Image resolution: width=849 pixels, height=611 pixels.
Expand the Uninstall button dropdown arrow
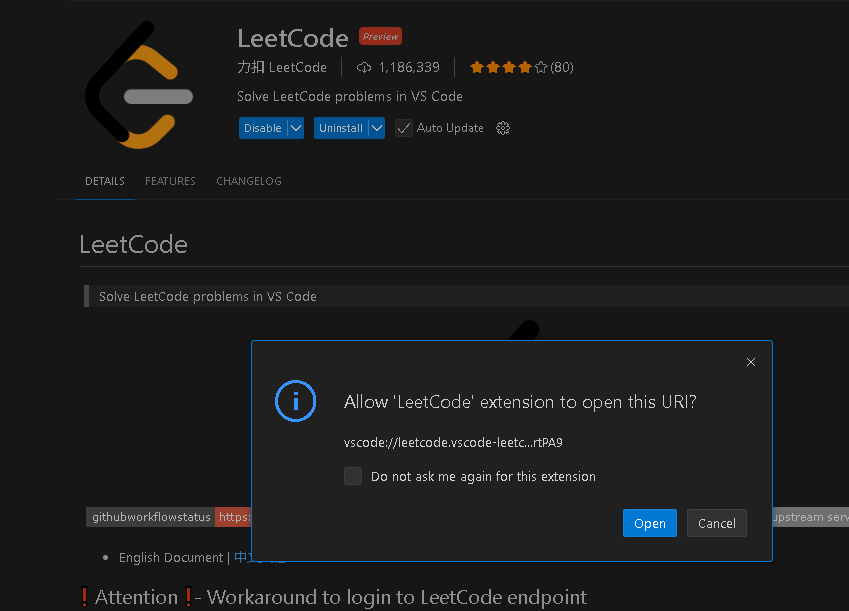376,128
